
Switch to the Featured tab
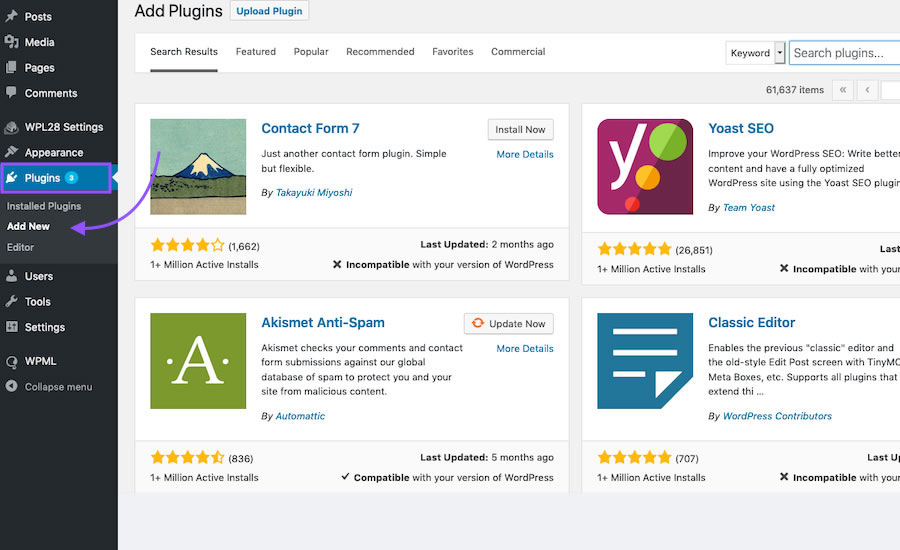click(255, 52)
